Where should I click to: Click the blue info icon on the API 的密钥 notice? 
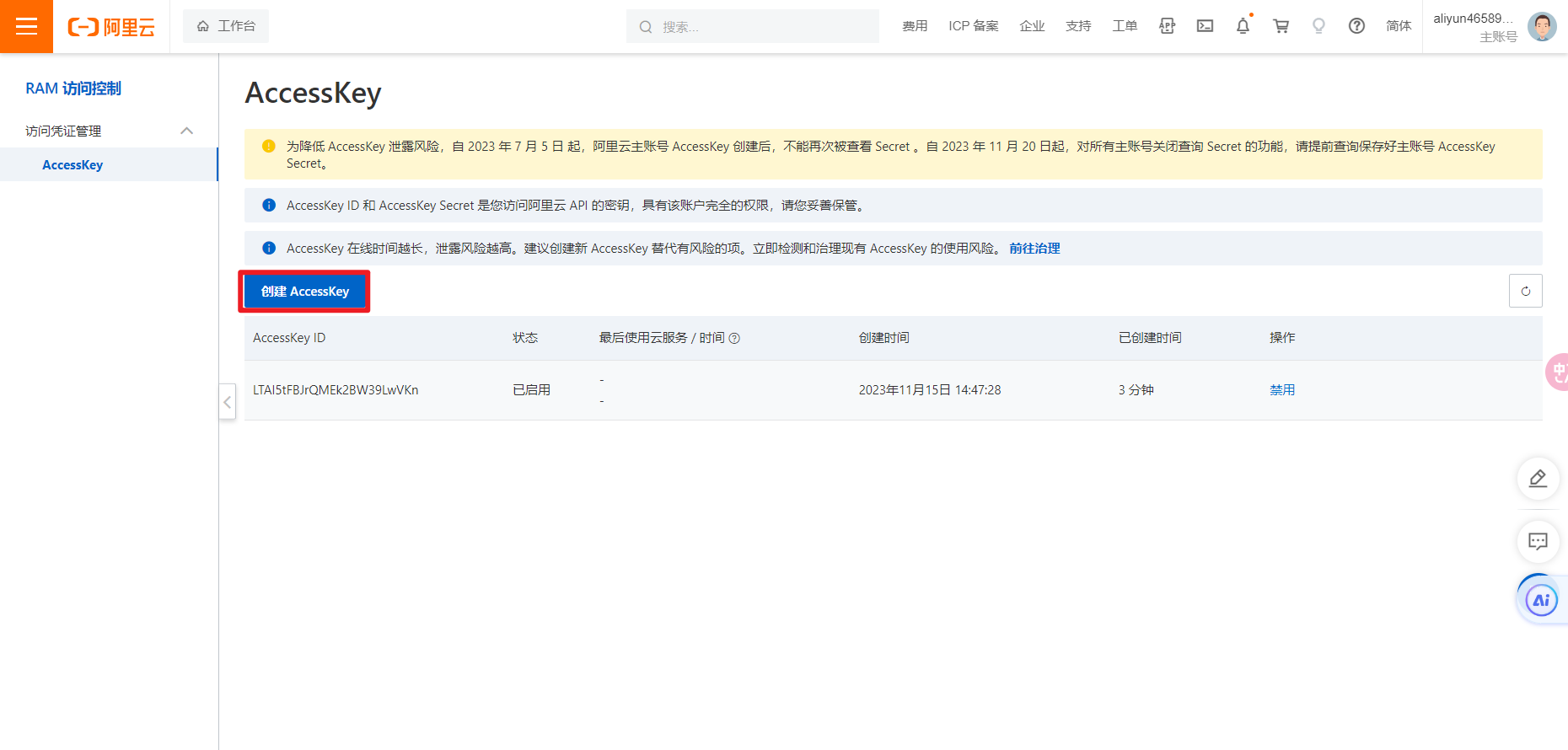(269, 205)
